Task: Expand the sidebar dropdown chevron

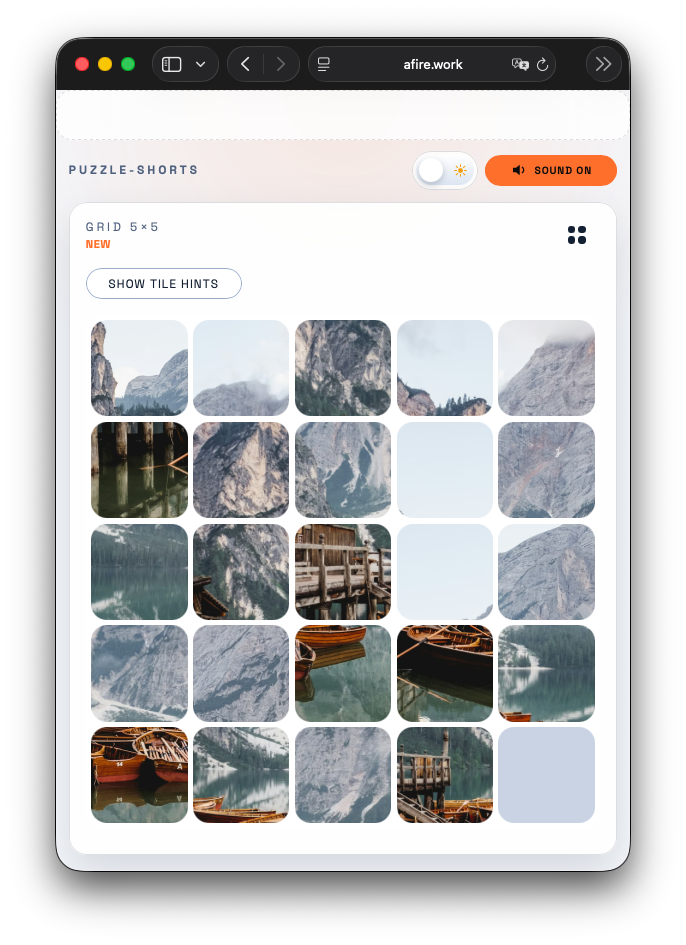Action: [x=201, y=64]
